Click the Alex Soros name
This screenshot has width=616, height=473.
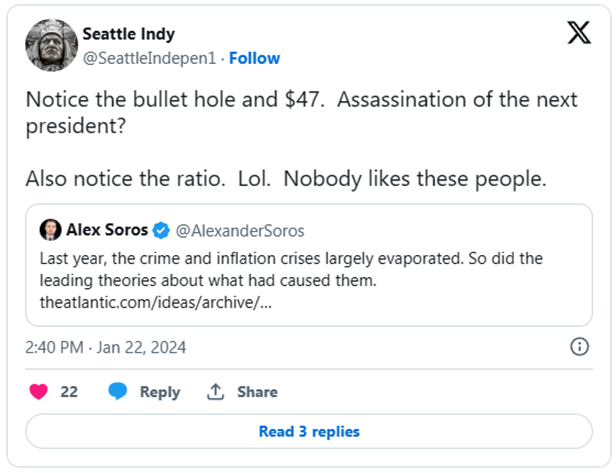tap(107, 231)
